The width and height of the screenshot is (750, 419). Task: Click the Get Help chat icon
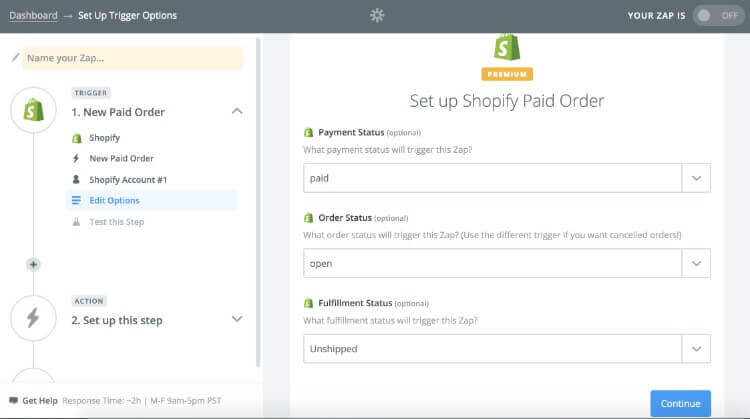click(x=13, y=401)
